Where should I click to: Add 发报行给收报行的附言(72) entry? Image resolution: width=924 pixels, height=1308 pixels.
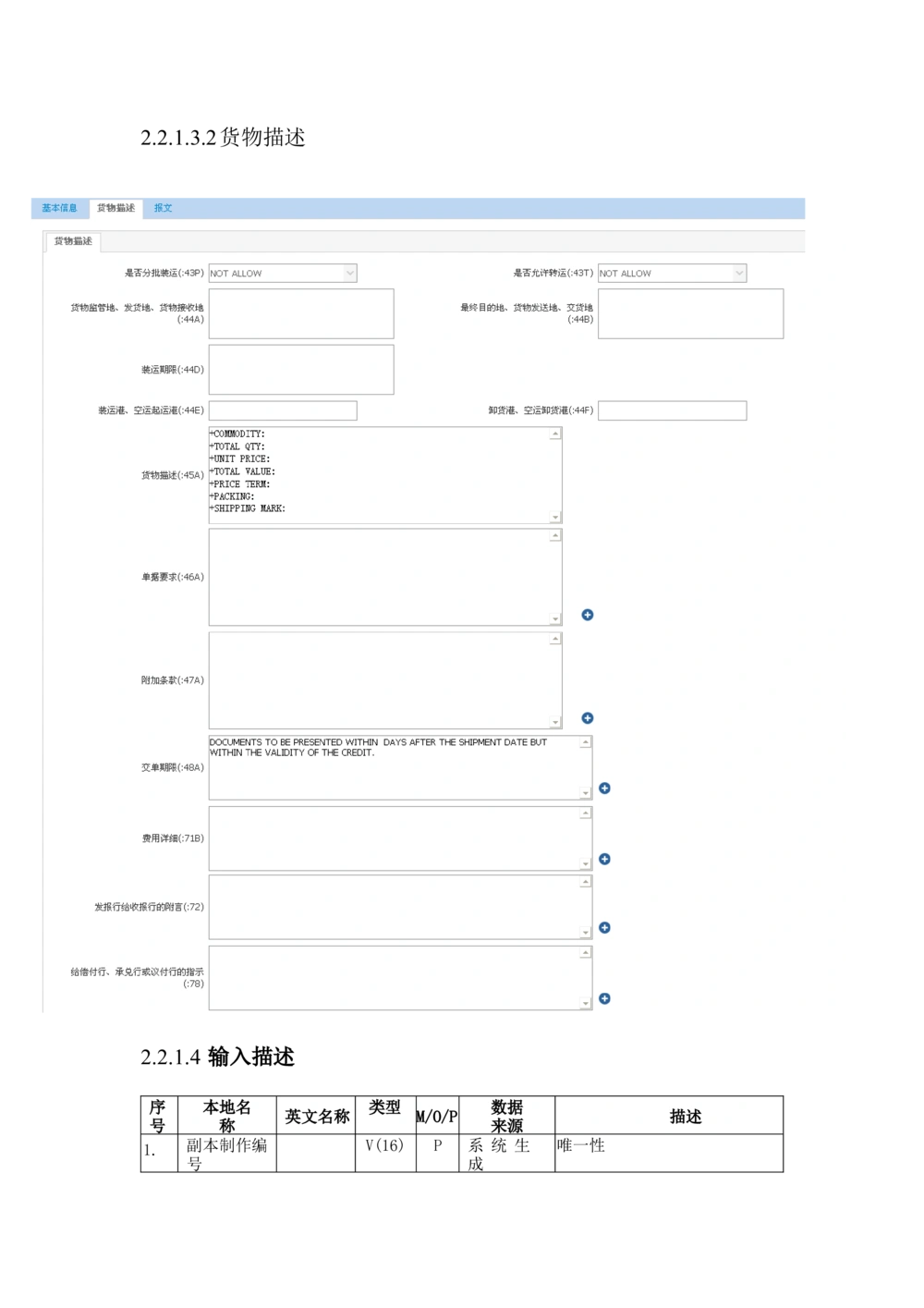point(605,927)
